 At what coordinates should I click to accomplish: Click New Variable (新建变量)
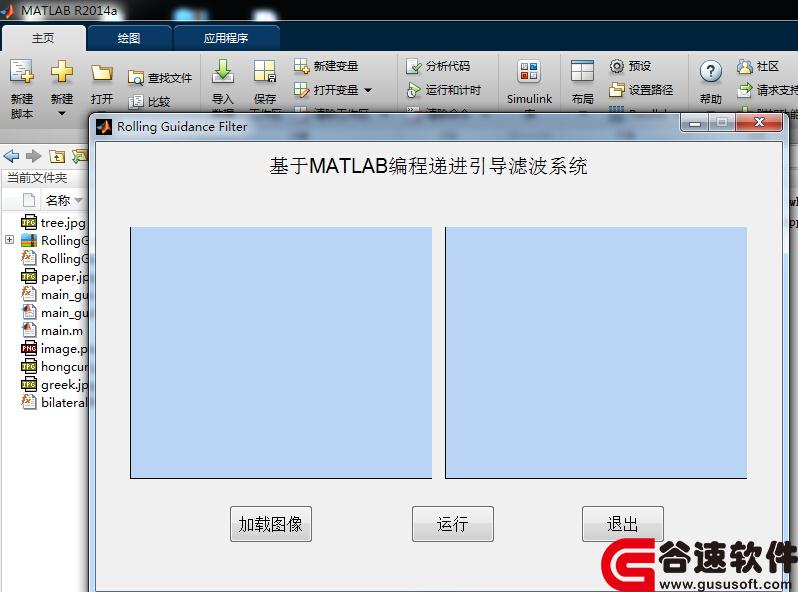tap(326, 66)
